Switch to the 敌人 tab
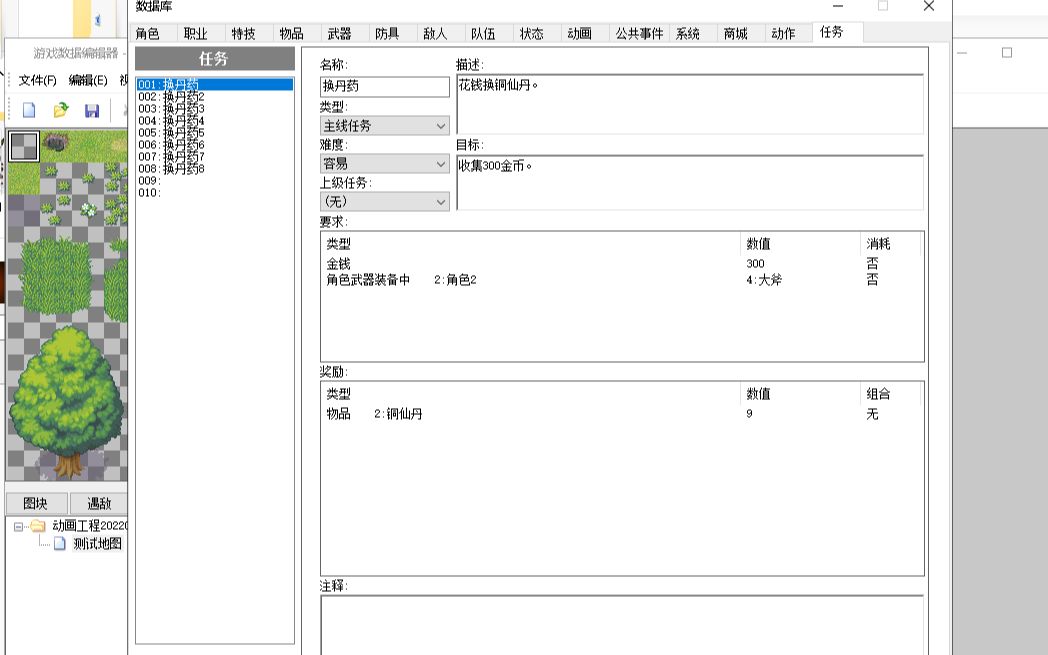1048x655 pixels. [436, 33]
